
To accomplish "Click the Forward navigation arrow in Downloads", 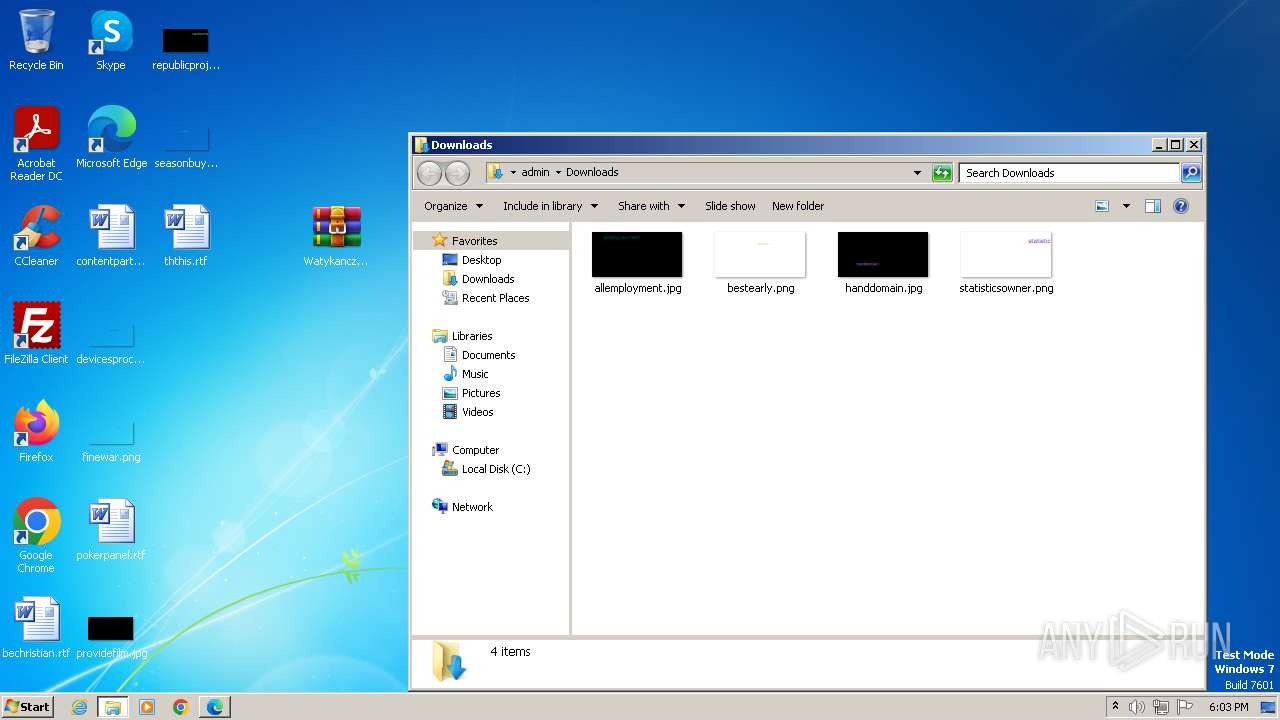I will 457,173.
